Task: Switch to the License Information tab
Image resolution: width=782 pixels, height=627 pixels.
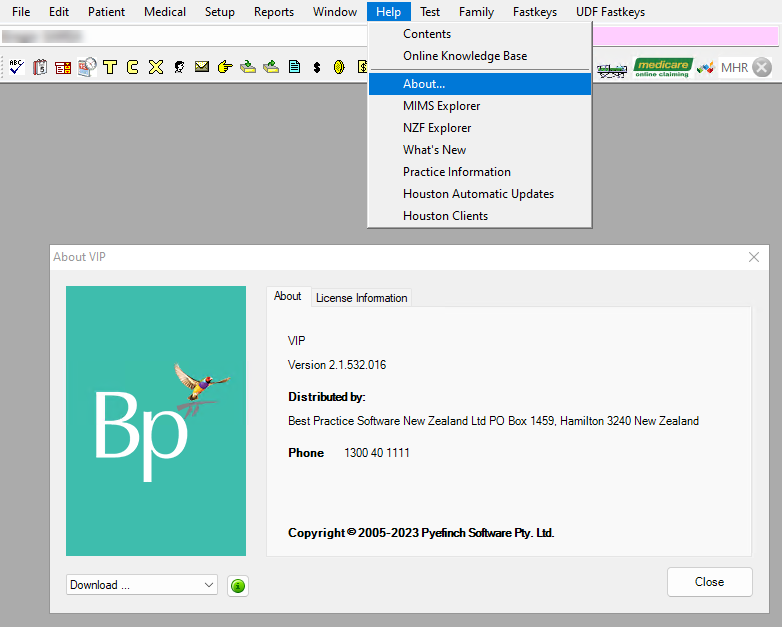Action: (362, 298)
